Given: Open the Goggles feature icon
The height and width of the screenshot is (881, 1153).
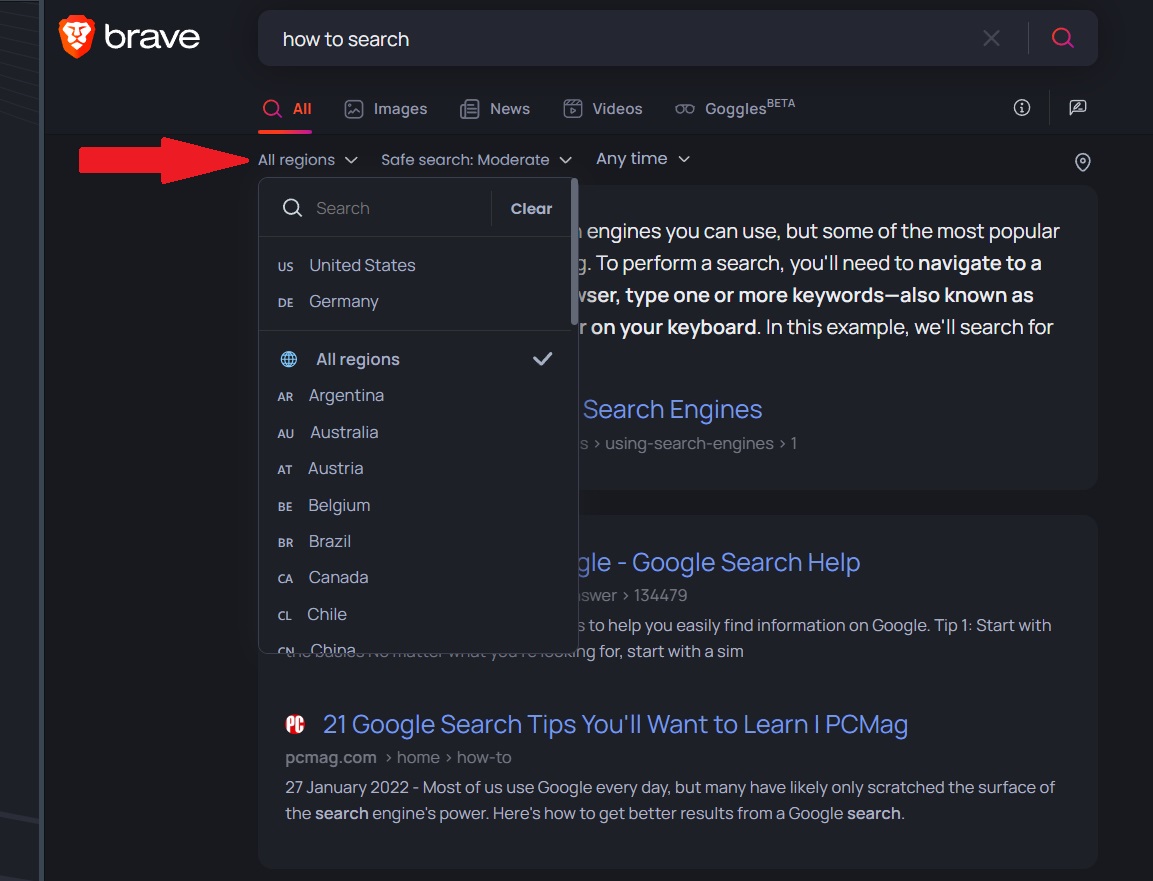Looking at the screenshot, I should pyautogui.click(x=684, y=108).
